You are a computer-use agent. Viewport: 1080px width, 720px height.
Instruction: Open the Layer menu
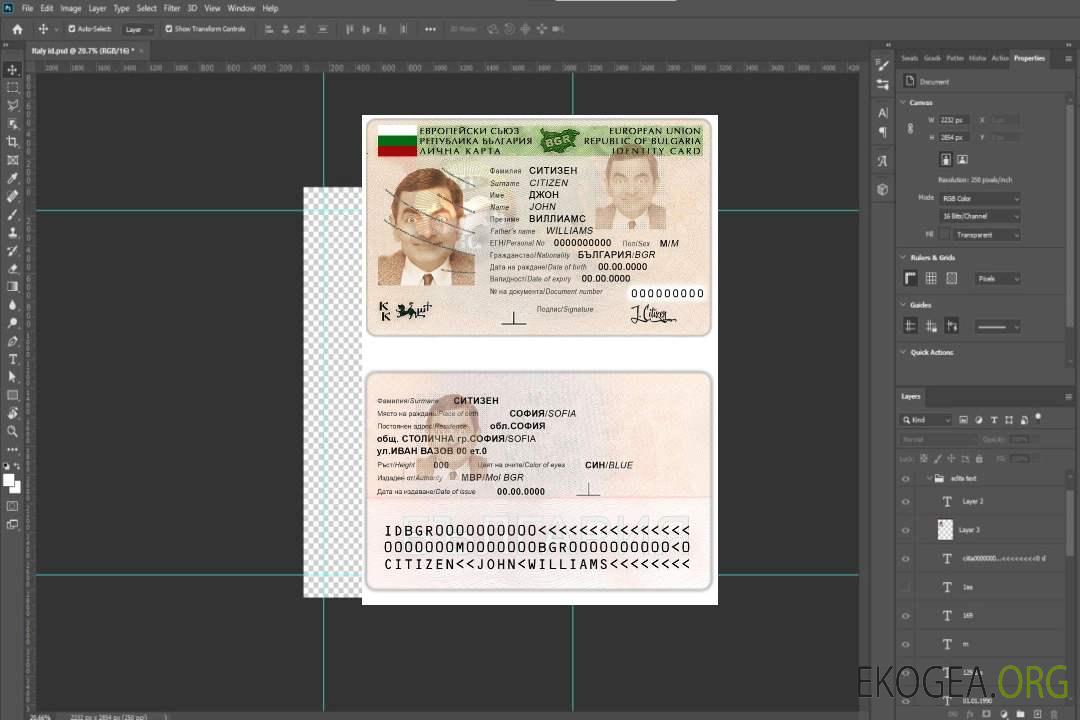click(x=97, y=8)
